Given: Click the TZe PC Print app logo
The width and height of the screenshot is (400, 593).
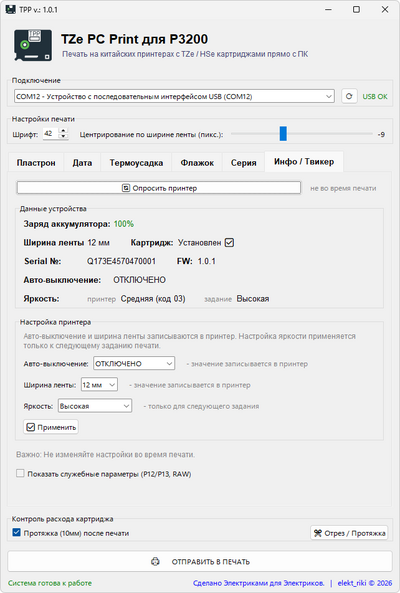Looking at the screenshot, I should pos(33,45).
